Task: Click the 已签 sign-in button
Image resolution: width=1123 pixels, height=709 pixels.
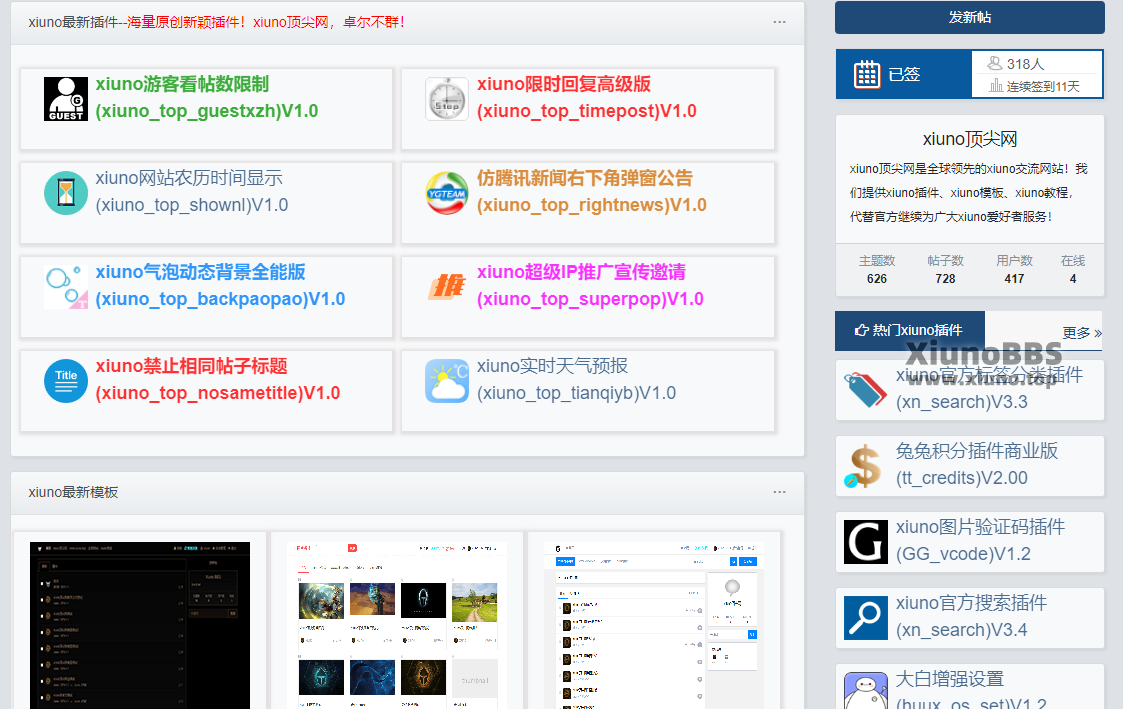Action: pos(904,74)
